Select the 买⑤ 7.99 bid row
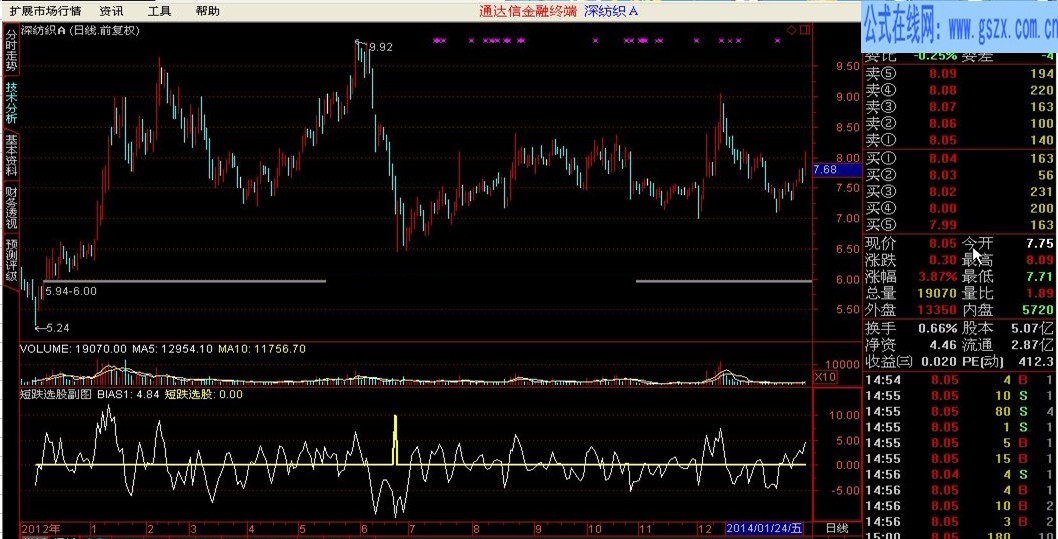The height and width of the screenshot is (539, 1058). click(x=959, y=225)
